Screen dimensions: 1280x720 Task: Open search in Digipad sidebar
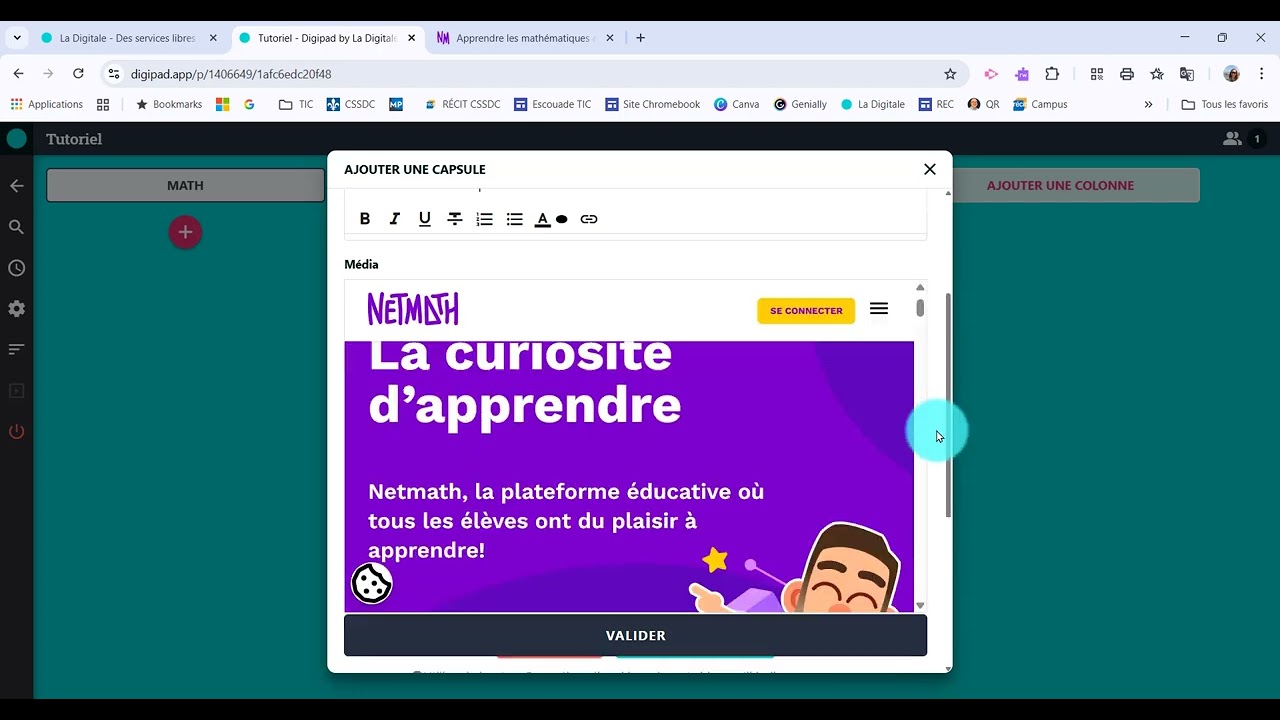coord(16,227)
